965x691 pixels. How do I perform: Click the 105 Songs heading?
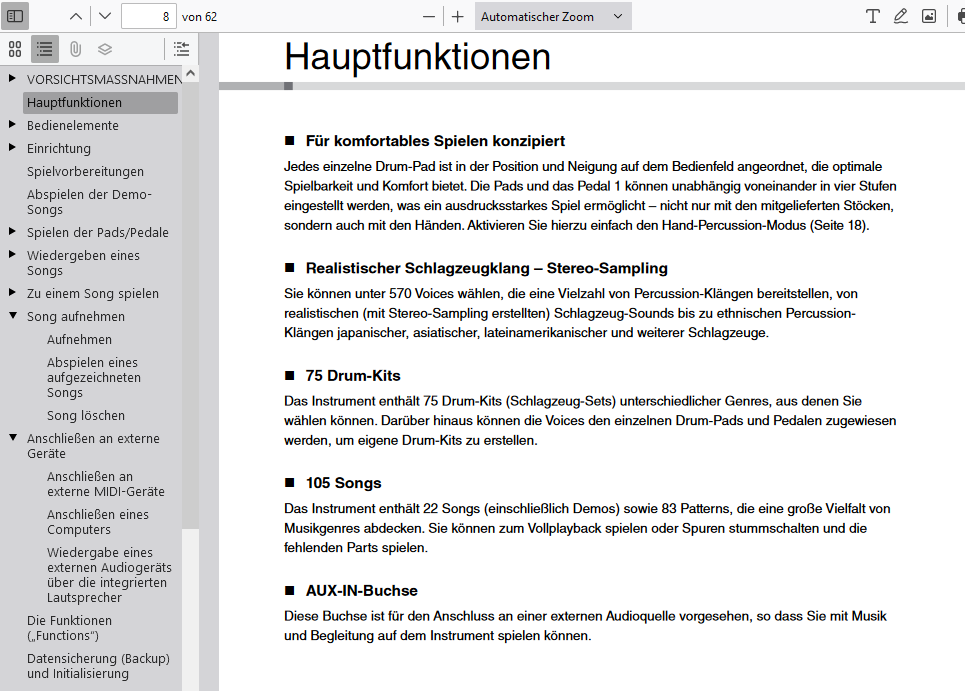(343, 483)
